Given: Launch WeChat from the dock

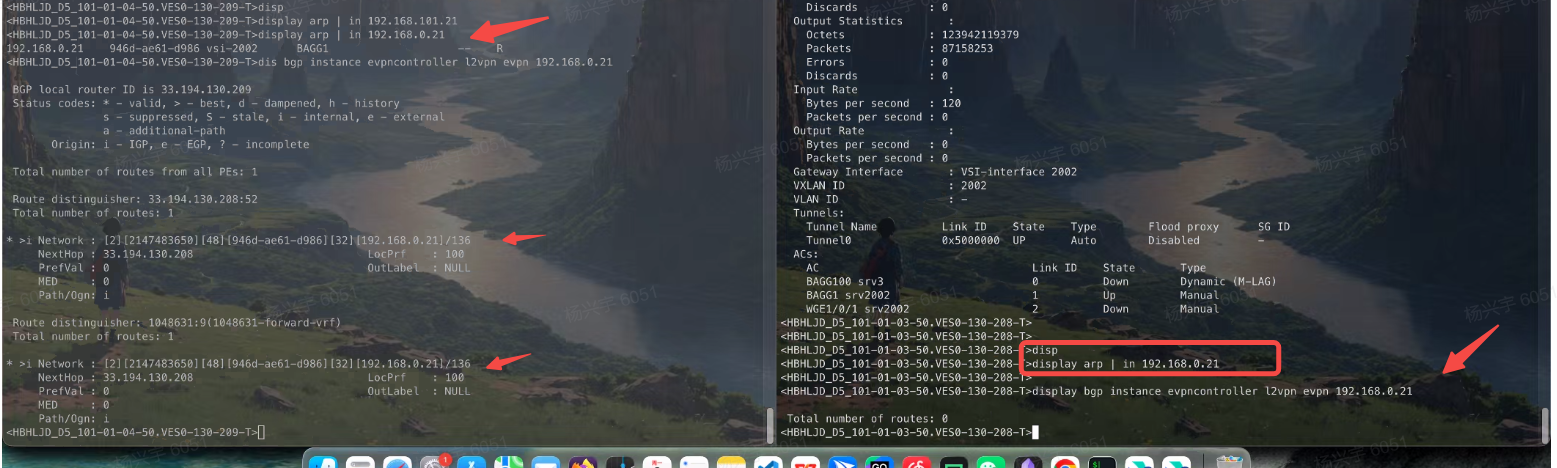Looking at the screenshot, I should (990, 463).
